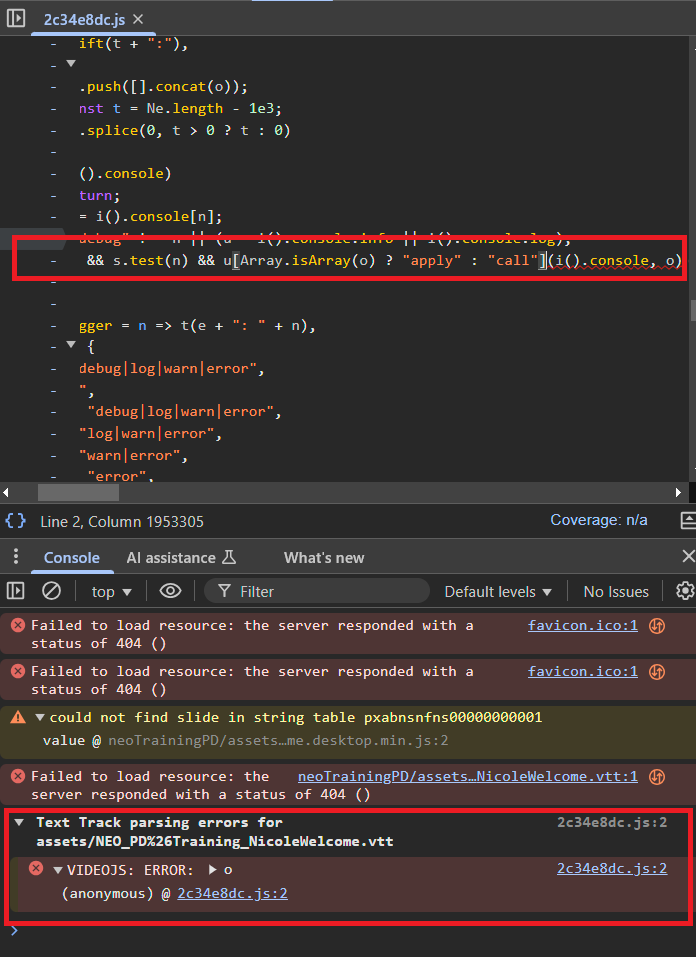The image size is (696, 957).
Task: Toggle live expression eye icon
Action: [170, 591]
